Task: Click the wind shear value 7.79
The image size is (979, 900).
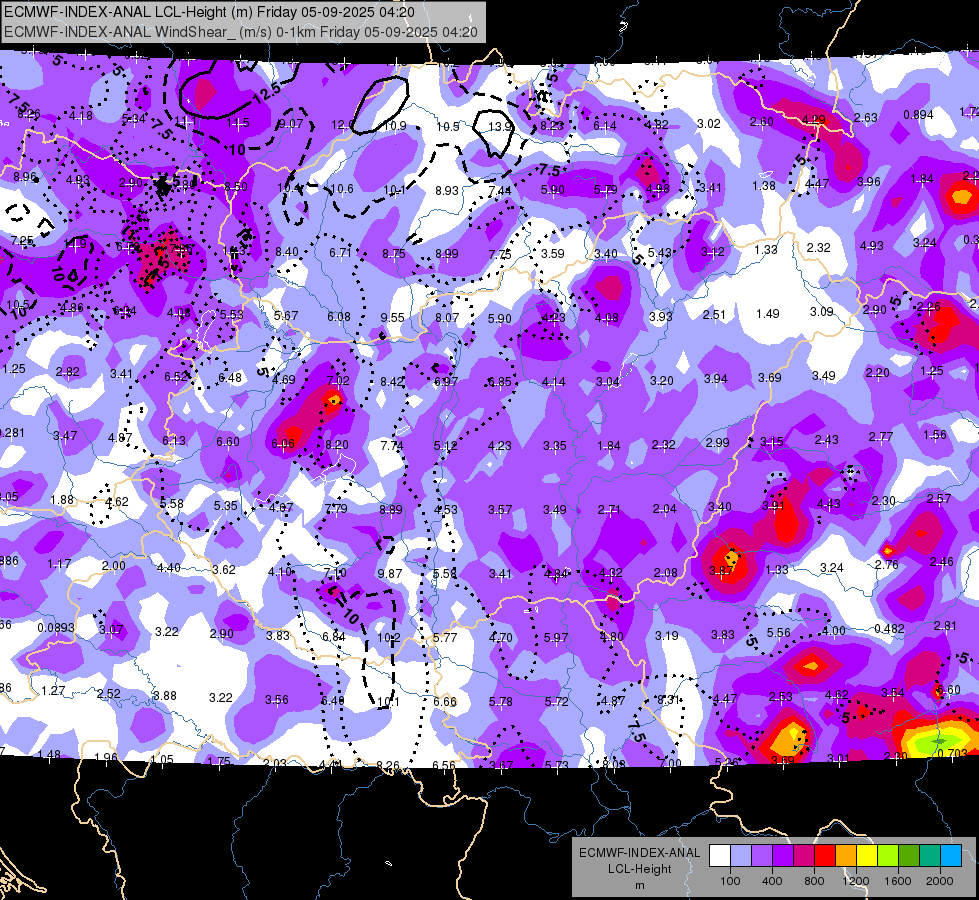Action: click(336, 508)
